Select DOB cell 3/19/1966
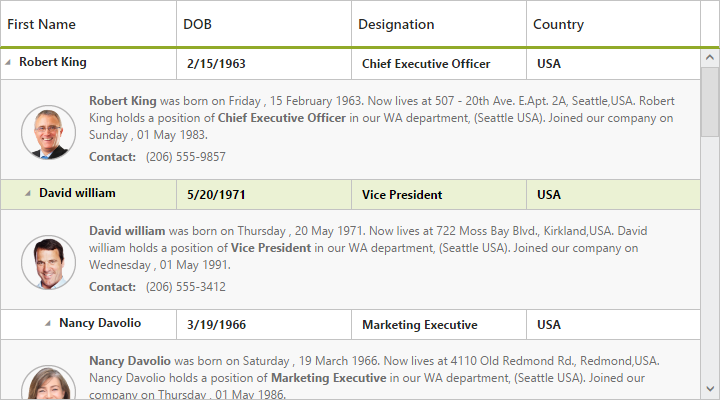This screenshot has height=400, width=720. [216, 325]
